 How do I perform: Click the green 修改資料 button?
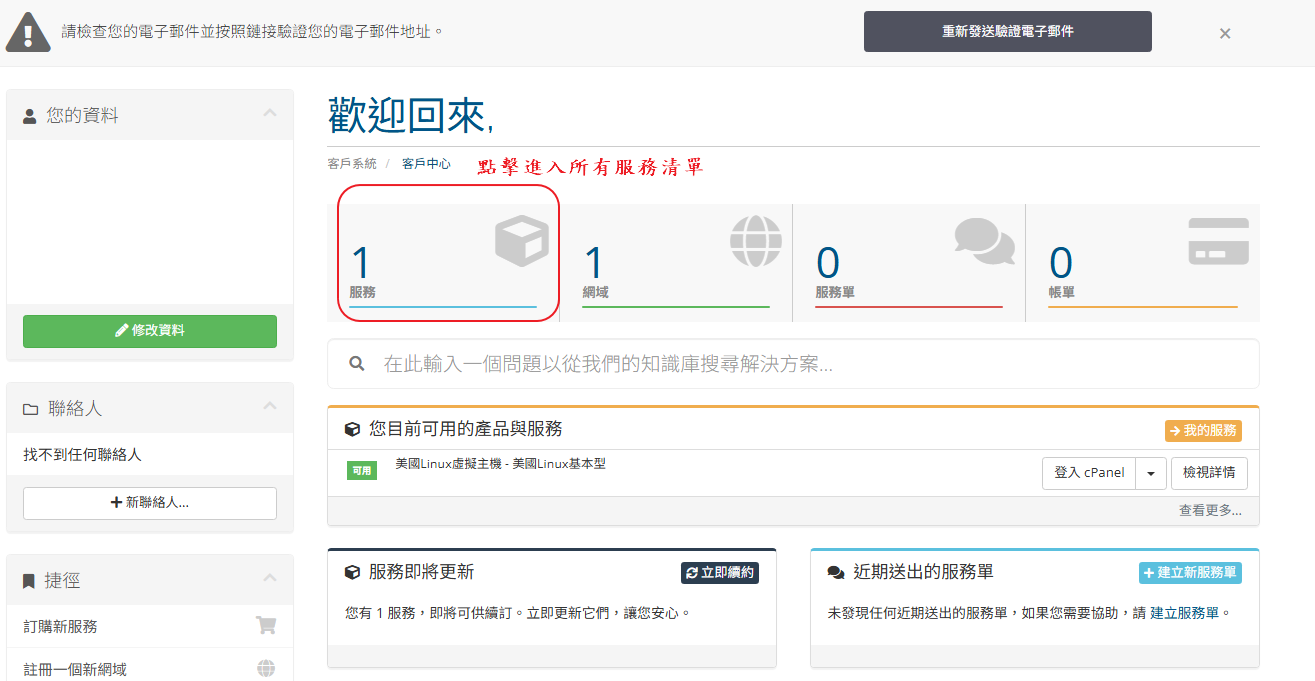150,331
